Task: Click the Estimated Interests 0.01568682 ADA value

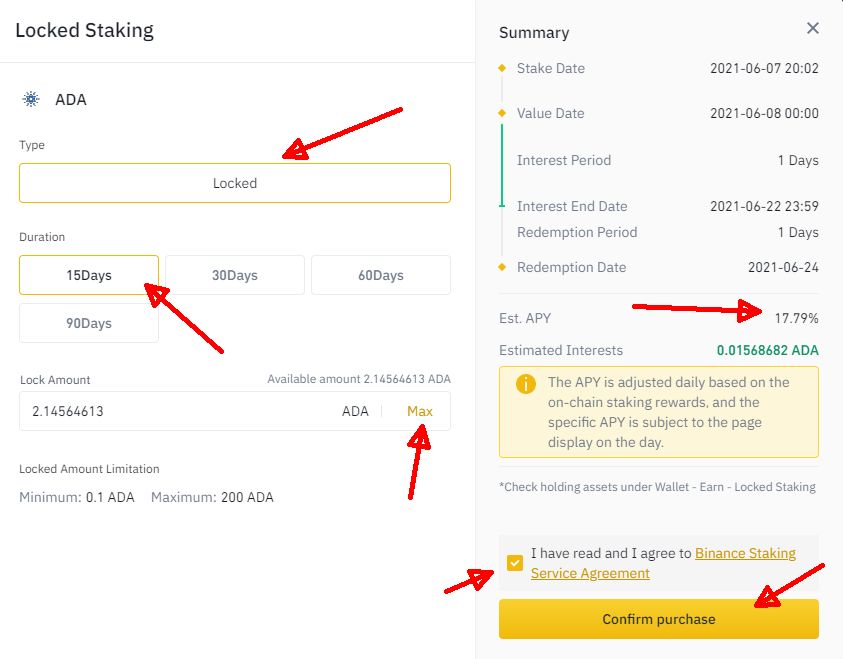Action: pyautogui.click(x=767, y=350)
